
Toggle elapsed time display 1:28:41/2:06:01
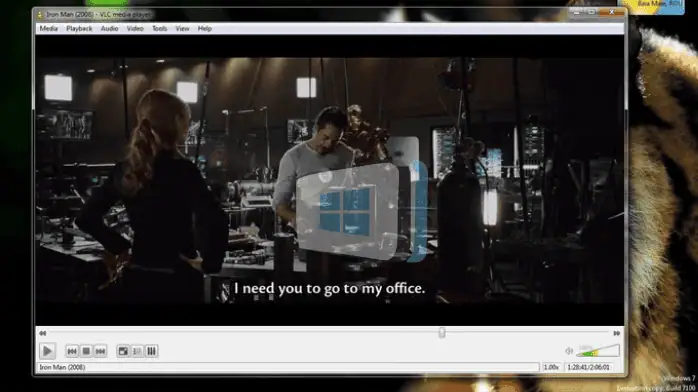(588, 368)
